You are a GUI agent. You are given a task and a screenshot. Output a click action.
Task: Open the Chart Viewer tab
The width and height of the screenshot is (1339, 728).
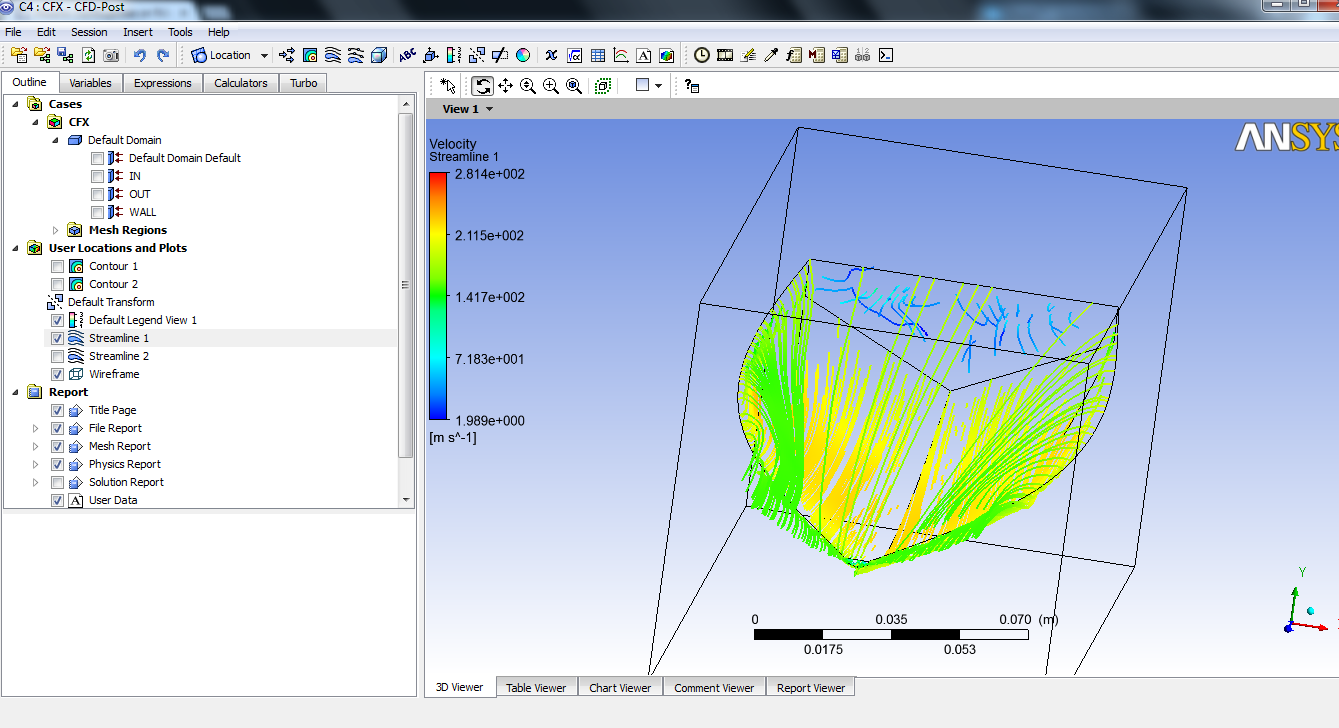tap(620, 687)
